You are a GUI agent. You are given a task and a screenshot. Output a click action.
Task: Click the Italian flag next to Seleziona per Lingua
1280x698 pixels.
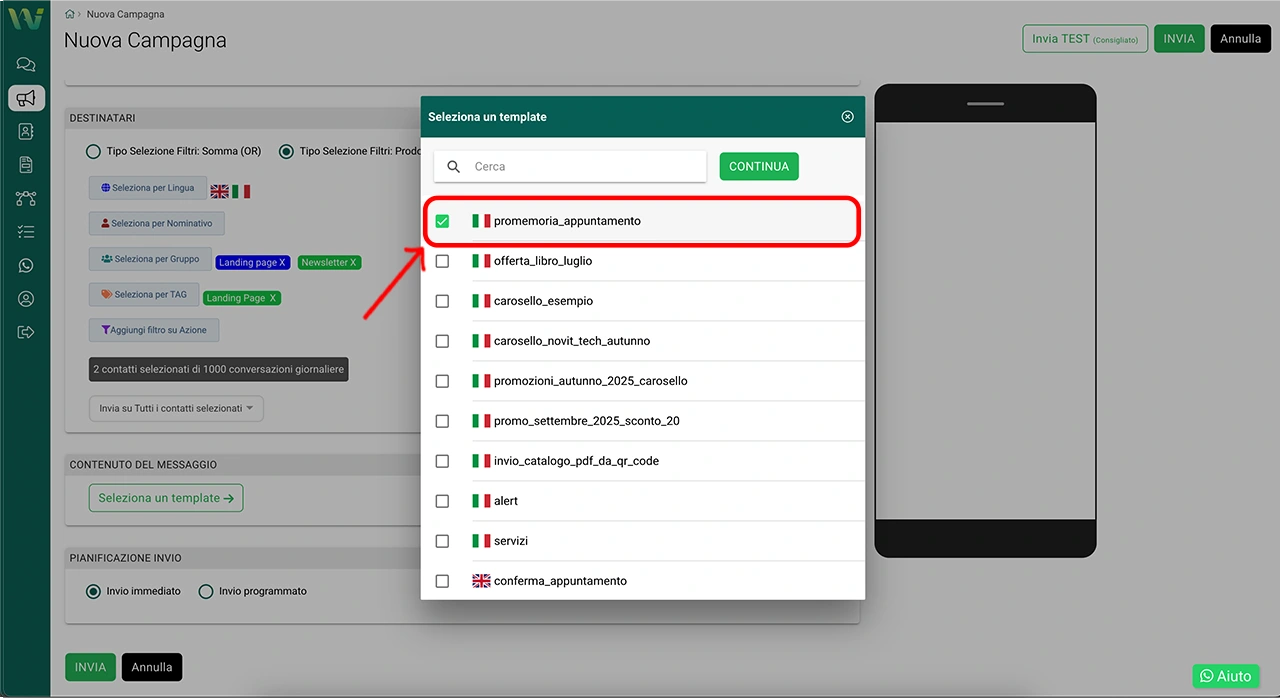(x=241, y=191)
